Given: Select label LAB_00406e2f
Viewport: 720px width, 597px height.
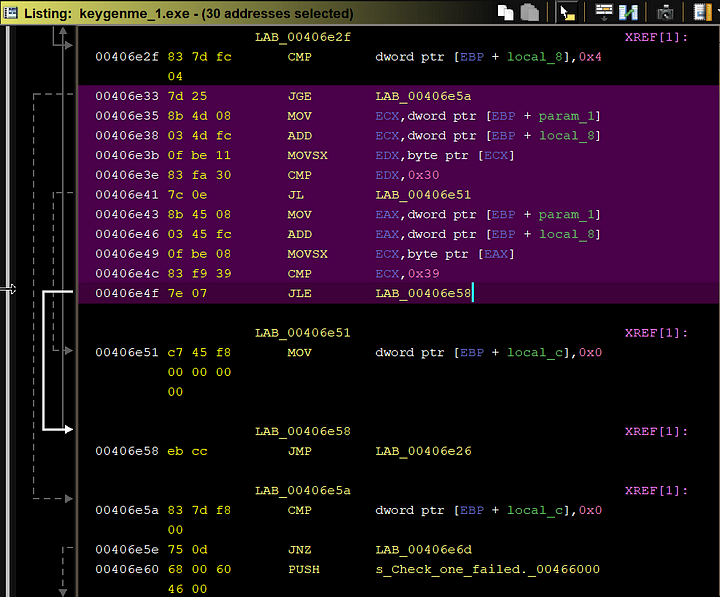Looking at the screenshot, I should [303, 37].
